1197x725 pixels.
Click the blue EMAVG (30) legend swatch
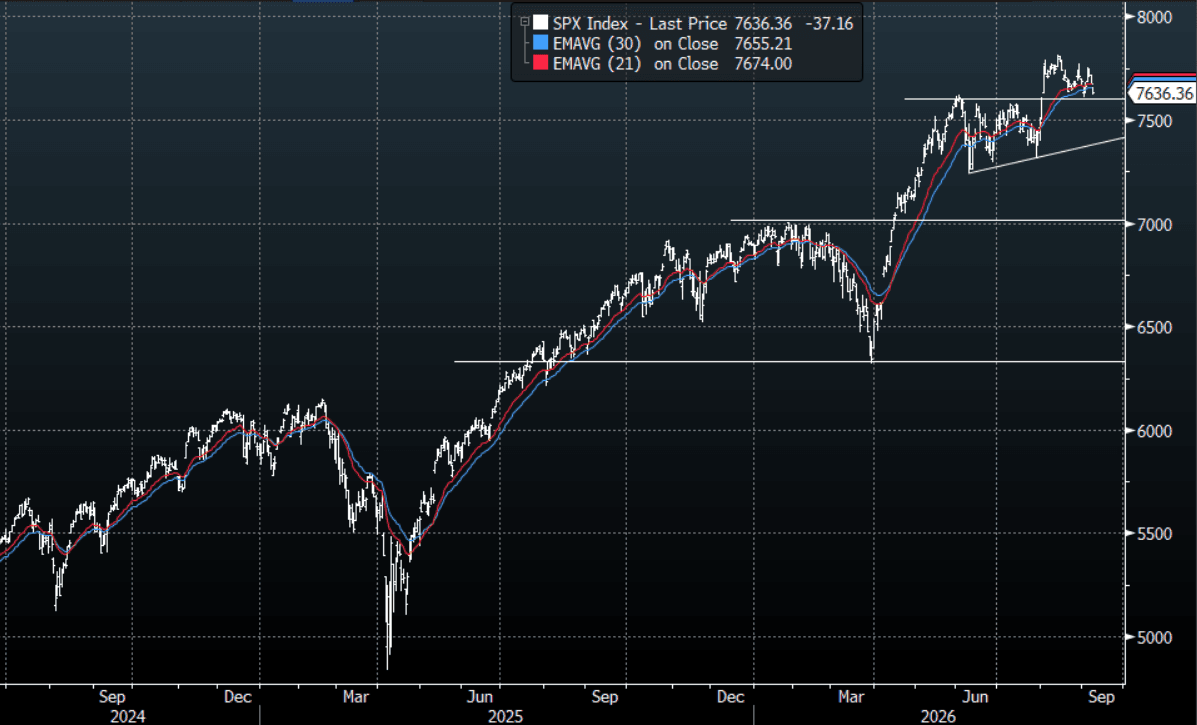tap(540, 44)
